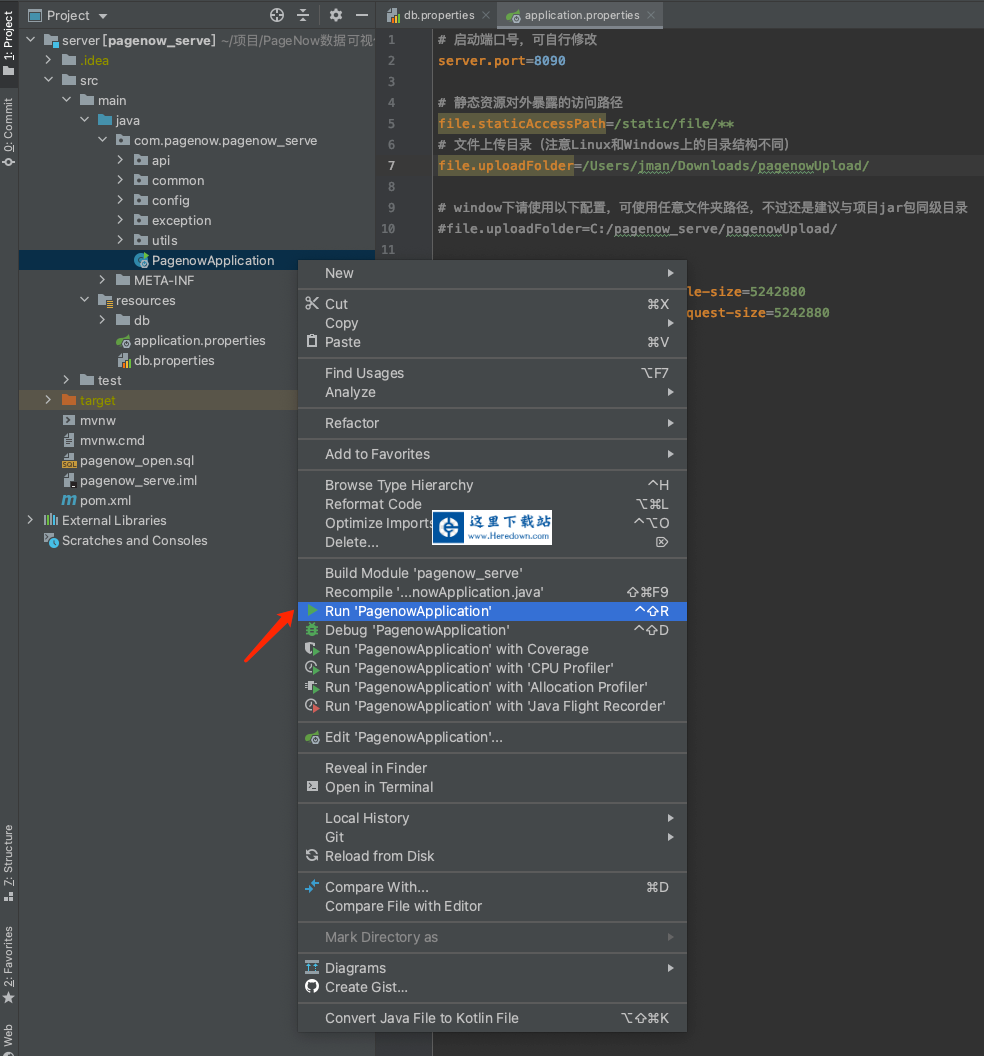Close the application.properties tab
Image resolution: width=984 pixels, height=1056 pixels.
651,15
